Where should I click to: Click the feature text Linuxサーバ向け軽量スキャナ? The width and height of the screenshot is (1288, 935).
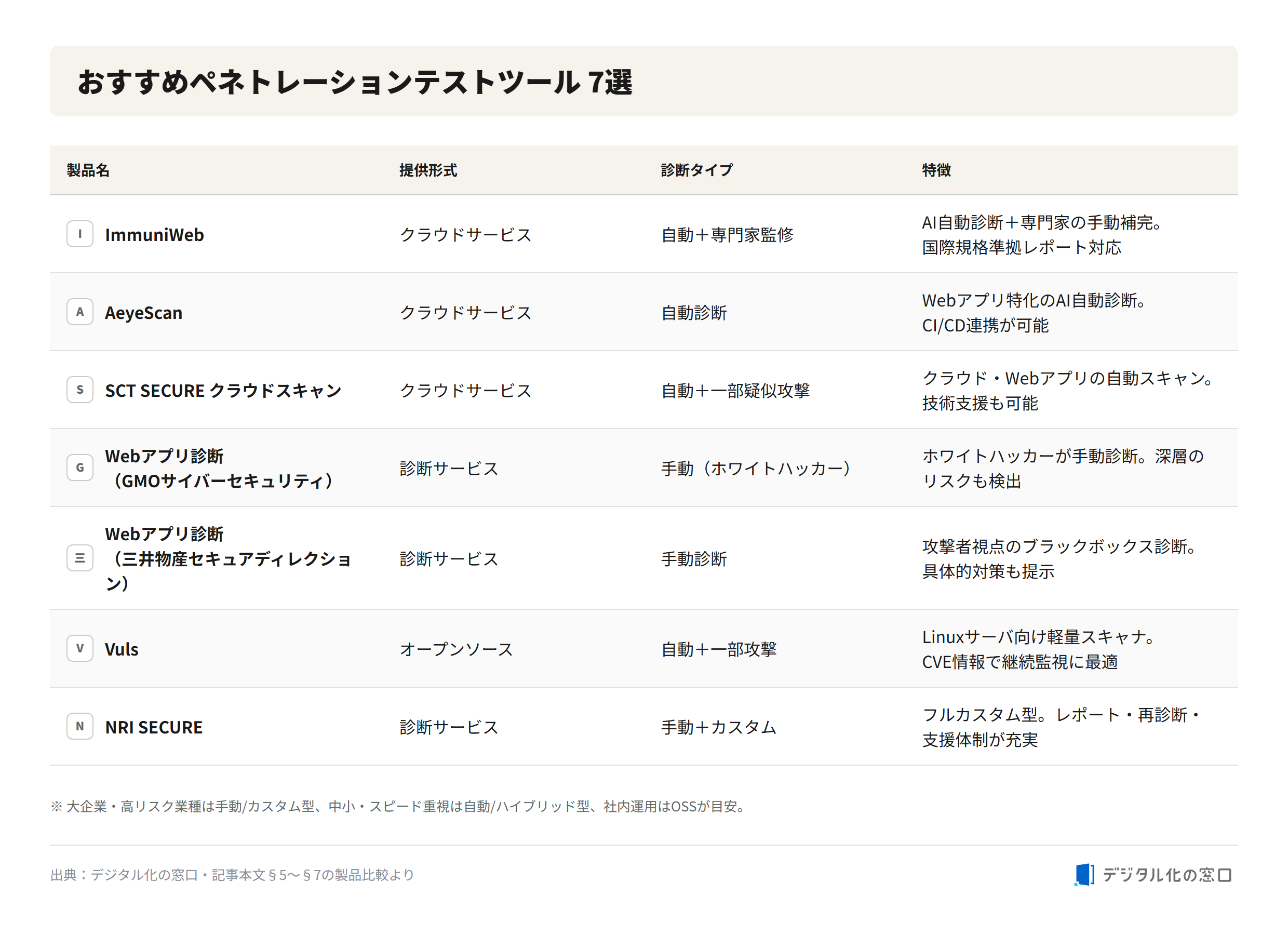point(1039,649)
